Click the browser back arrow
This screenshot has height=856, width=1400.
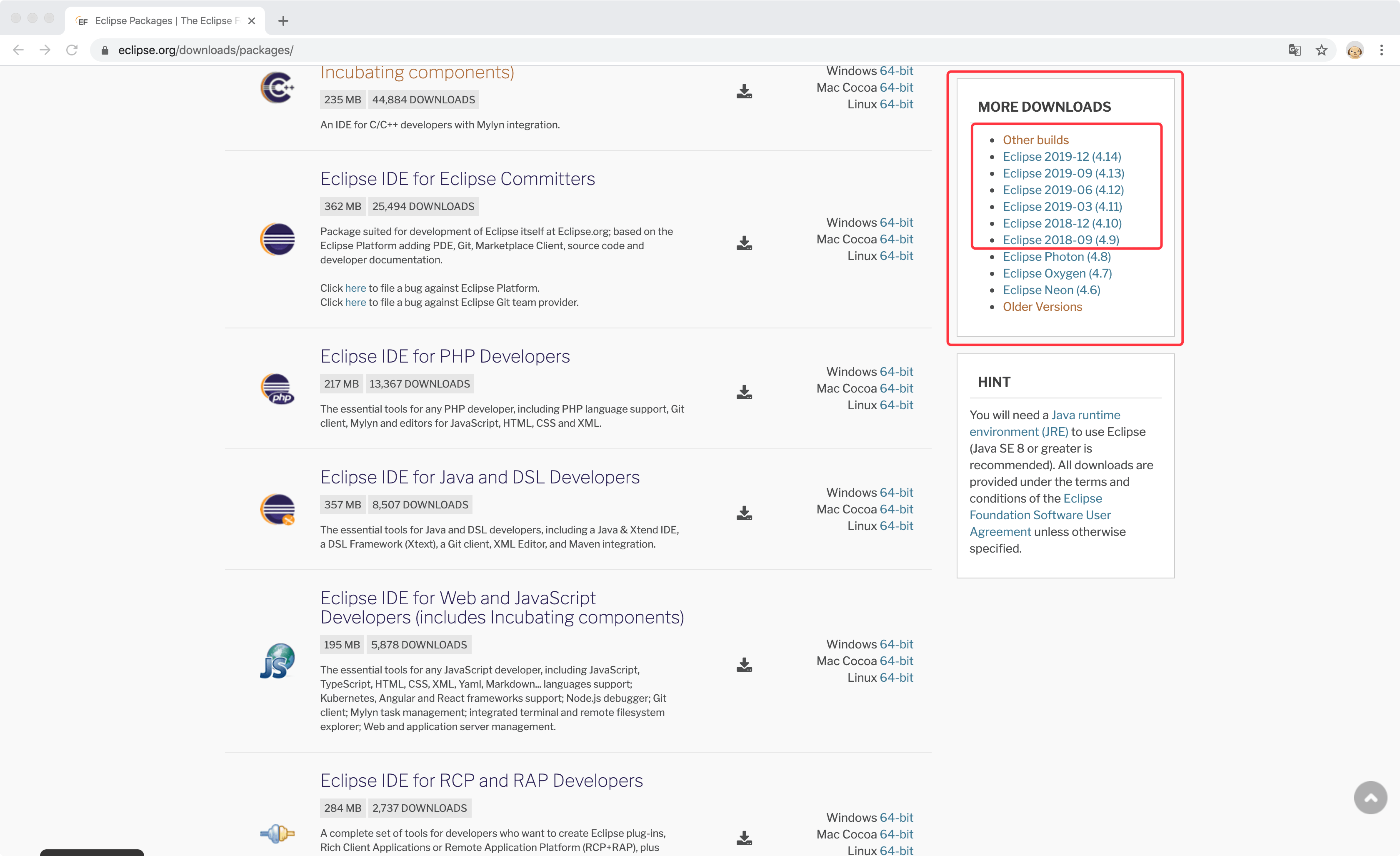pos(18,50)
